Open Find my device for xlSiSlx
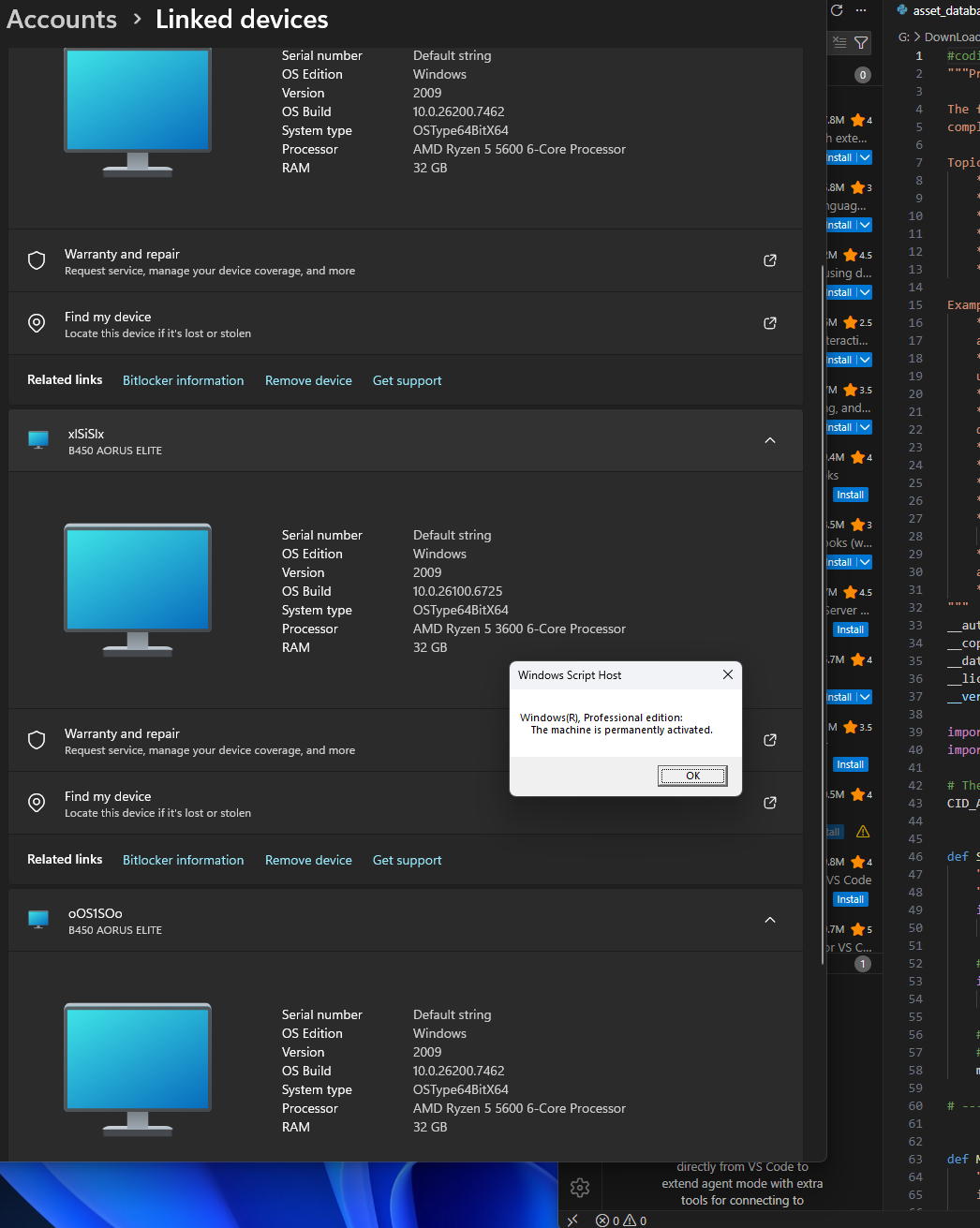980x1228 pixels. click(x=406, y=803)
